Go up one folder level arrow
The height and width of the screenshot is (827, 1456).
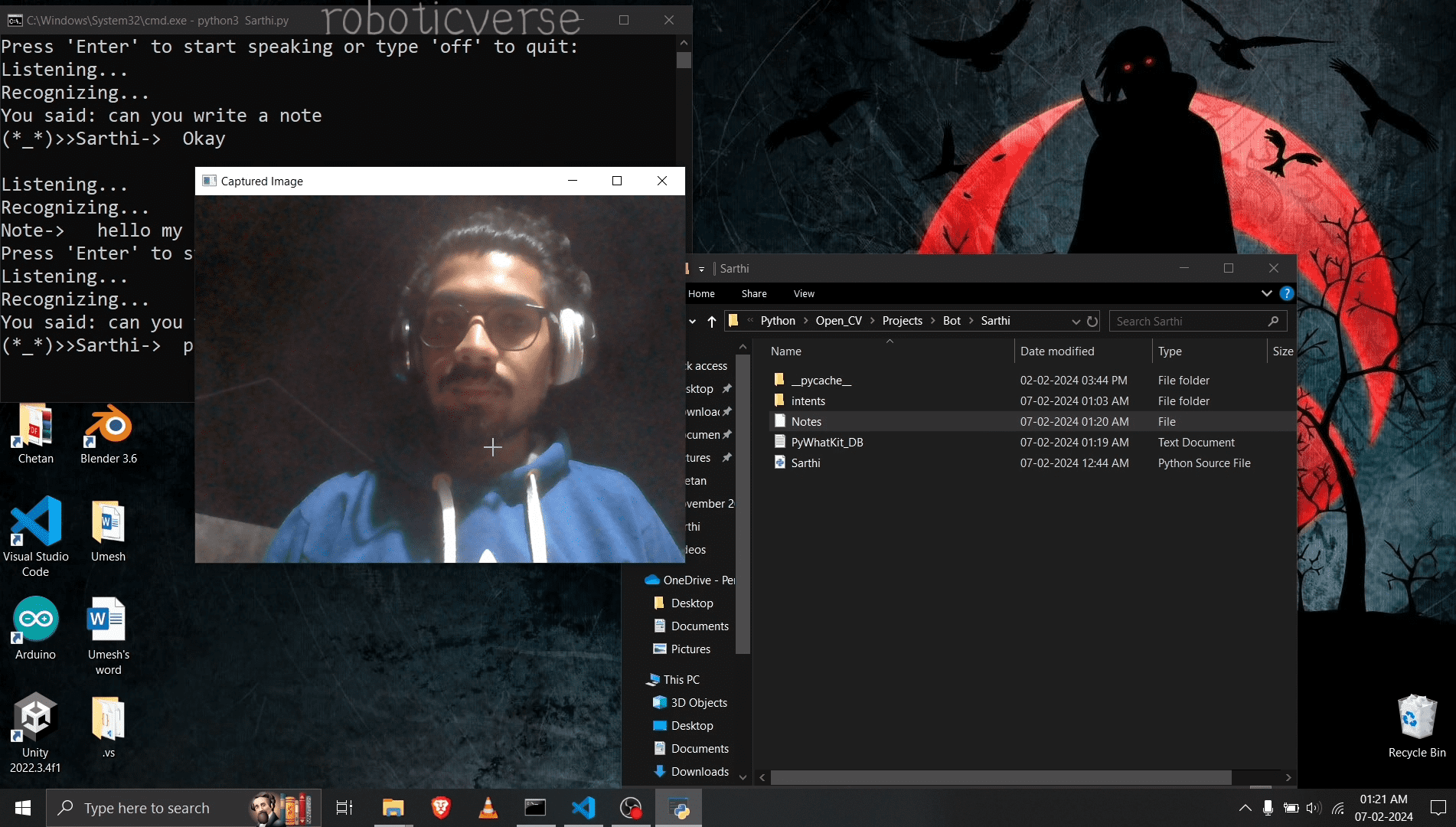712,322
